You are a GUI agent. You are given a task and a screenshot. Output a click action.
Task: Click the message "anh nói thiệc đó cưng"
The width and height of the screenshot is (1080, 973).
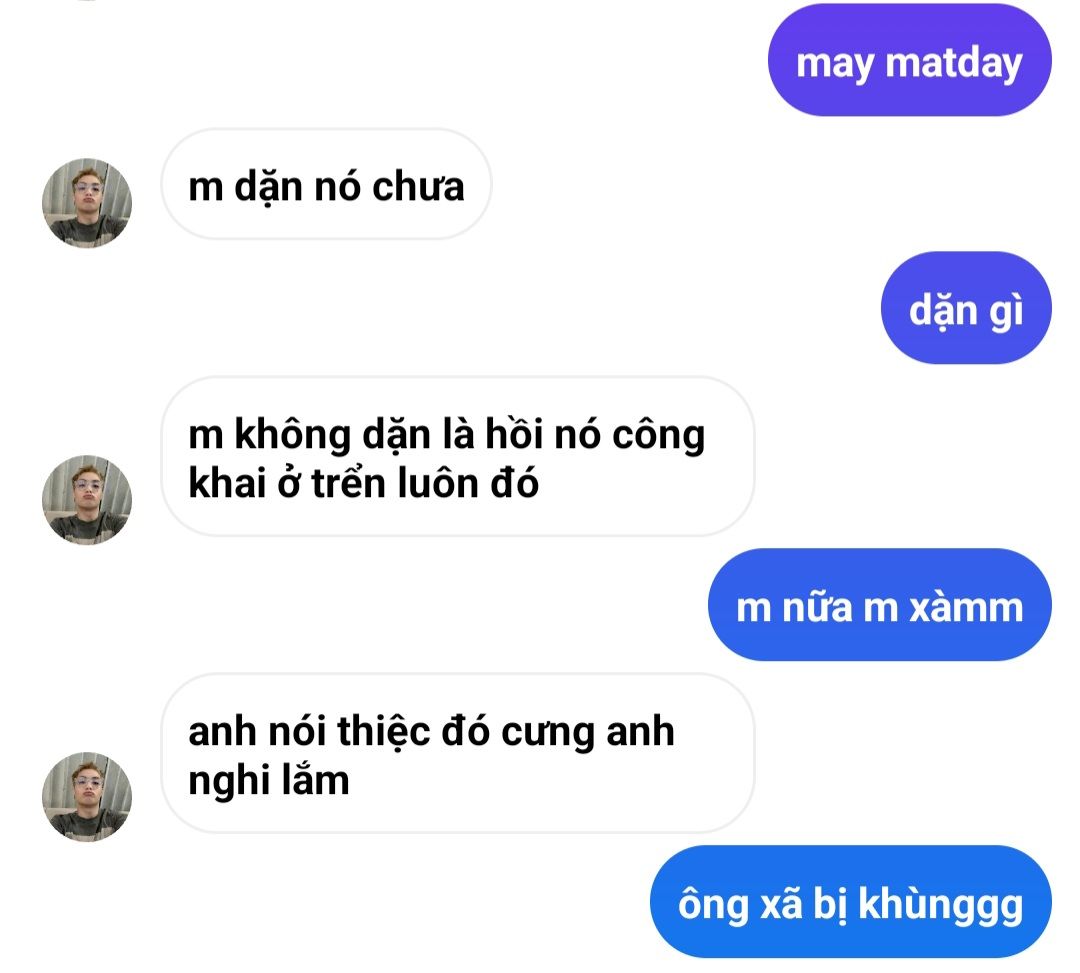click(x=457, y=753)
